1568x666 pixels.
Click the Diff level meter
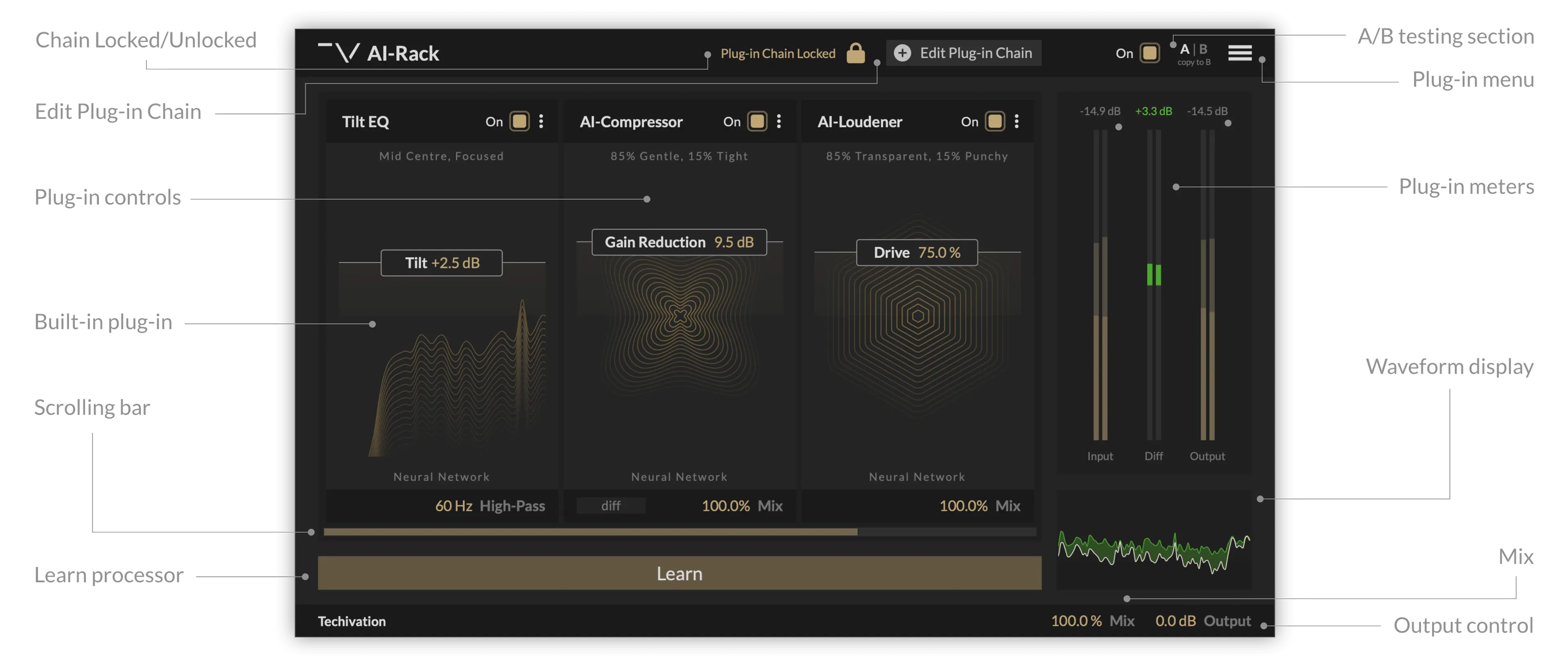[1154, 284]
